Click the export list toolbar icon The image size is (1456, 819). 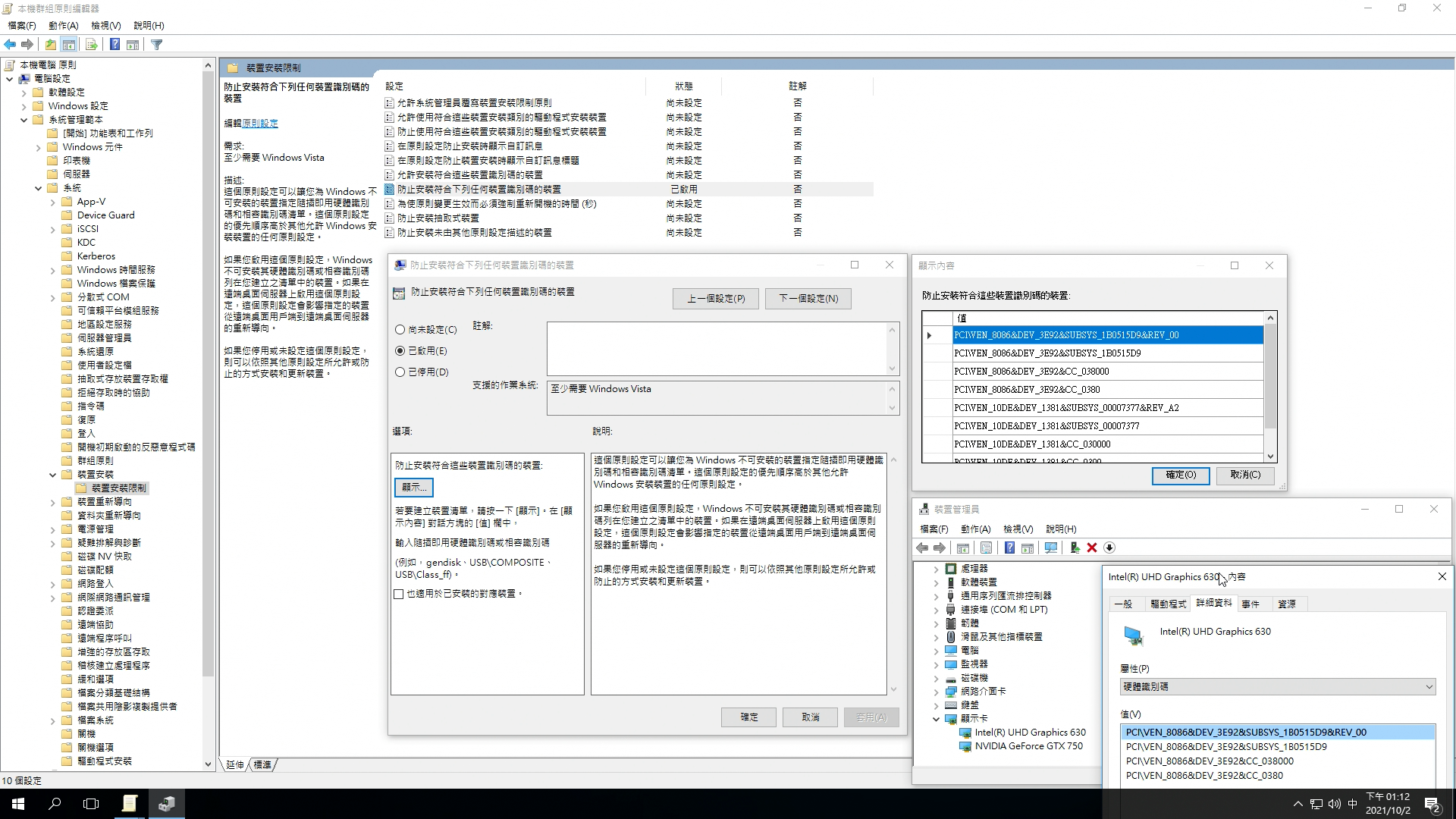coord(91,45)
